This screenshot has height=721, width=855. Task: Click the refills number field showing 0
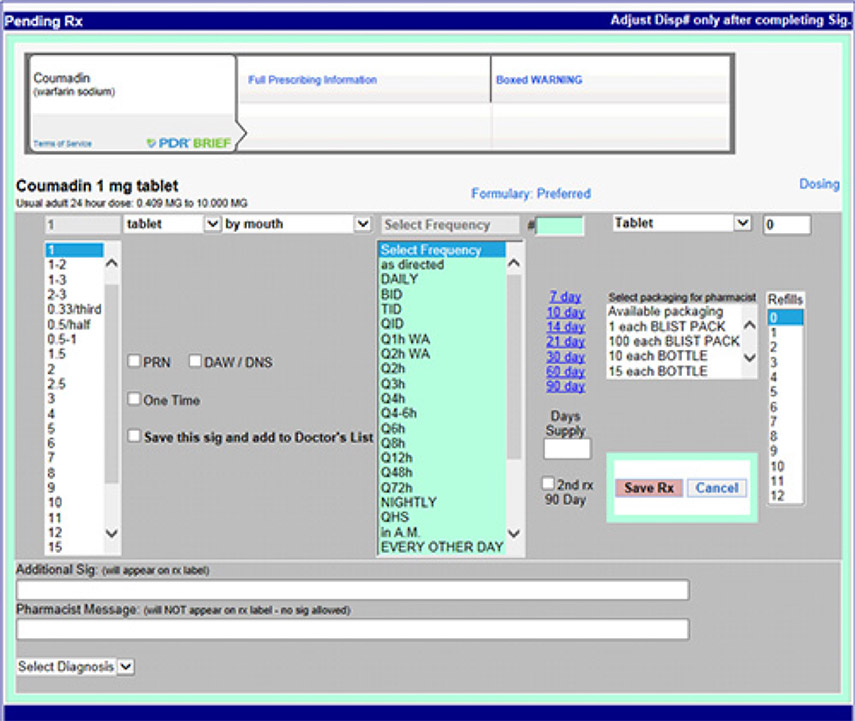787,225
